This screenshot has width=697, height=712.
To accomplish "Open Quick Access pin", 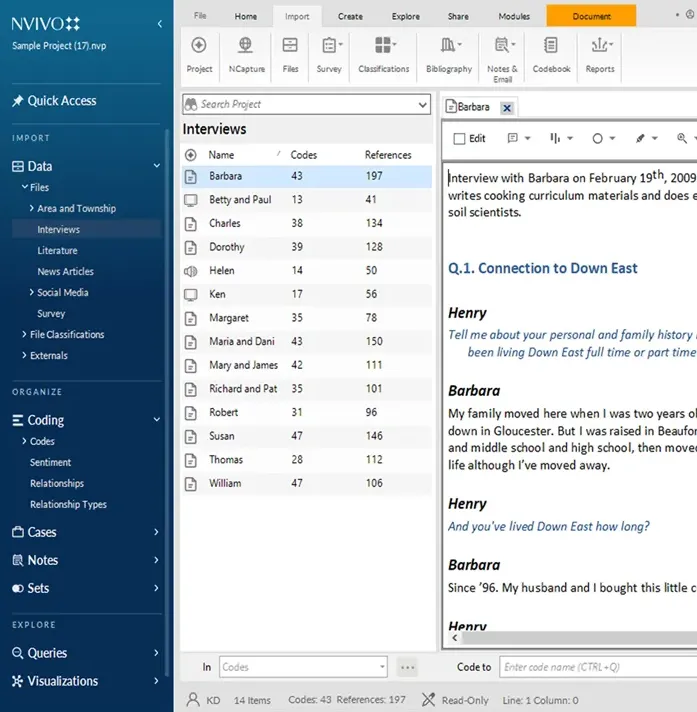I will tap(18, 101).
